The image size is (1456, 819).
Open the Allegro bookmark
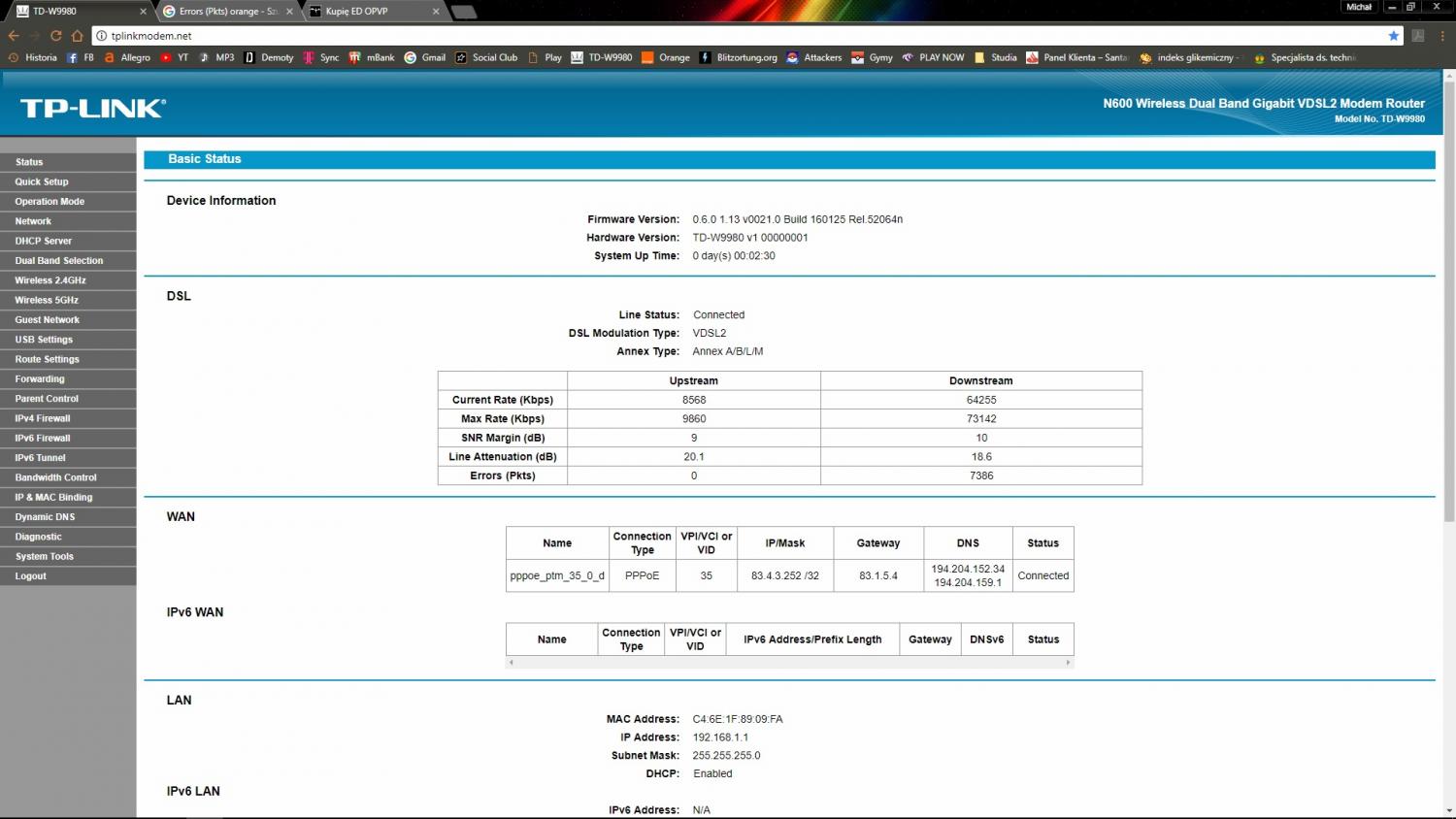pyautogui.click(x=127, y=57)
